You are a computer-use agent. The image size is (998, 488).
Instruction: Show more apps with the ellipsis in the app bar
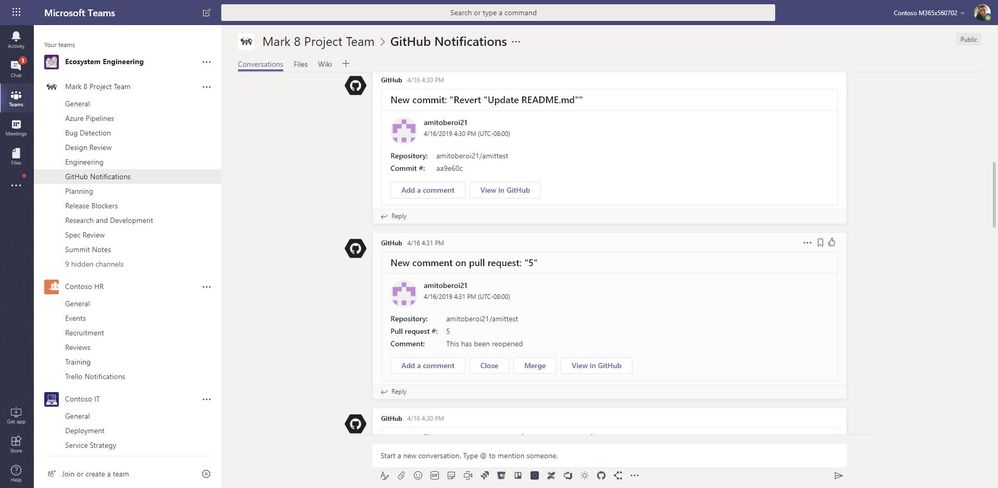(x=16, y=185)
